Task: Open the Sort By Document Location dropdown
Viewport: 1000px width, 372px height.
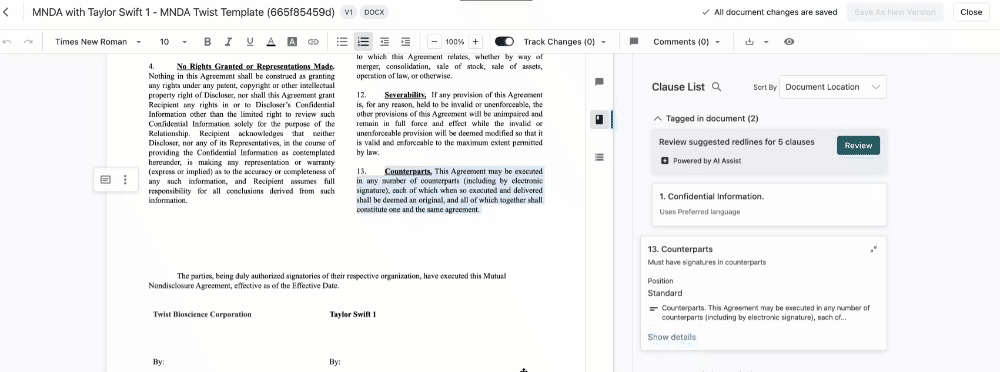Action: (x=832, y=87)
